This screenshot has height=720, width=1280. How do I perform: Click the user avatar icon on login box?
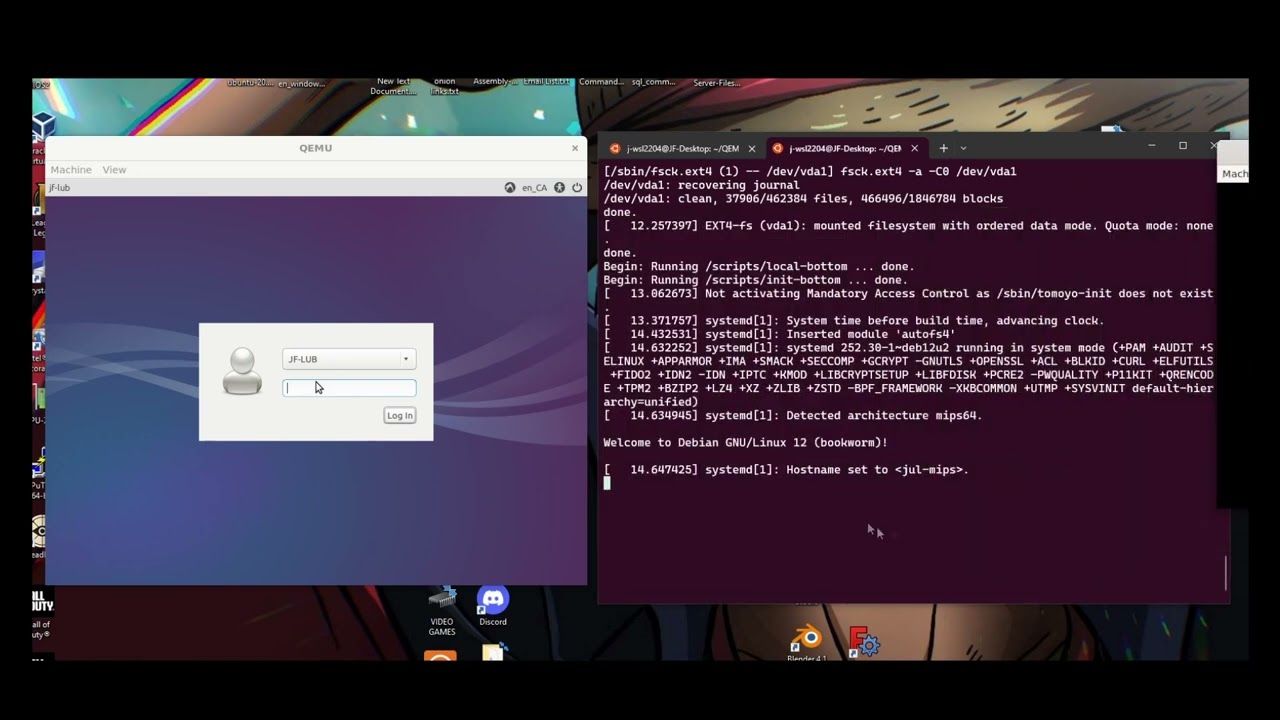click(x=242, y=371)
